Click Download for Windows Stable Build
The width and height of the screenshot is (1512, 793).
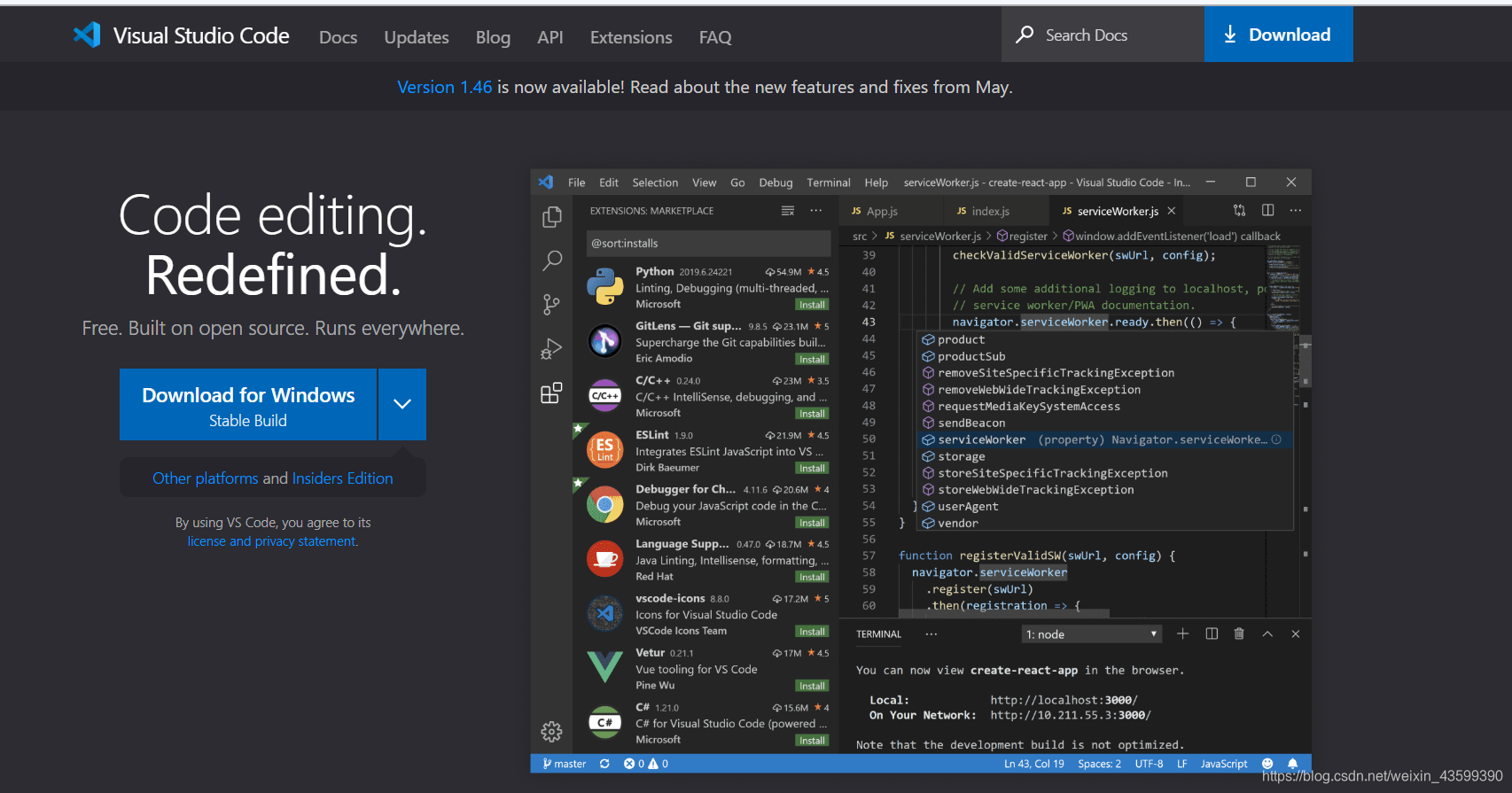[248, 405]
